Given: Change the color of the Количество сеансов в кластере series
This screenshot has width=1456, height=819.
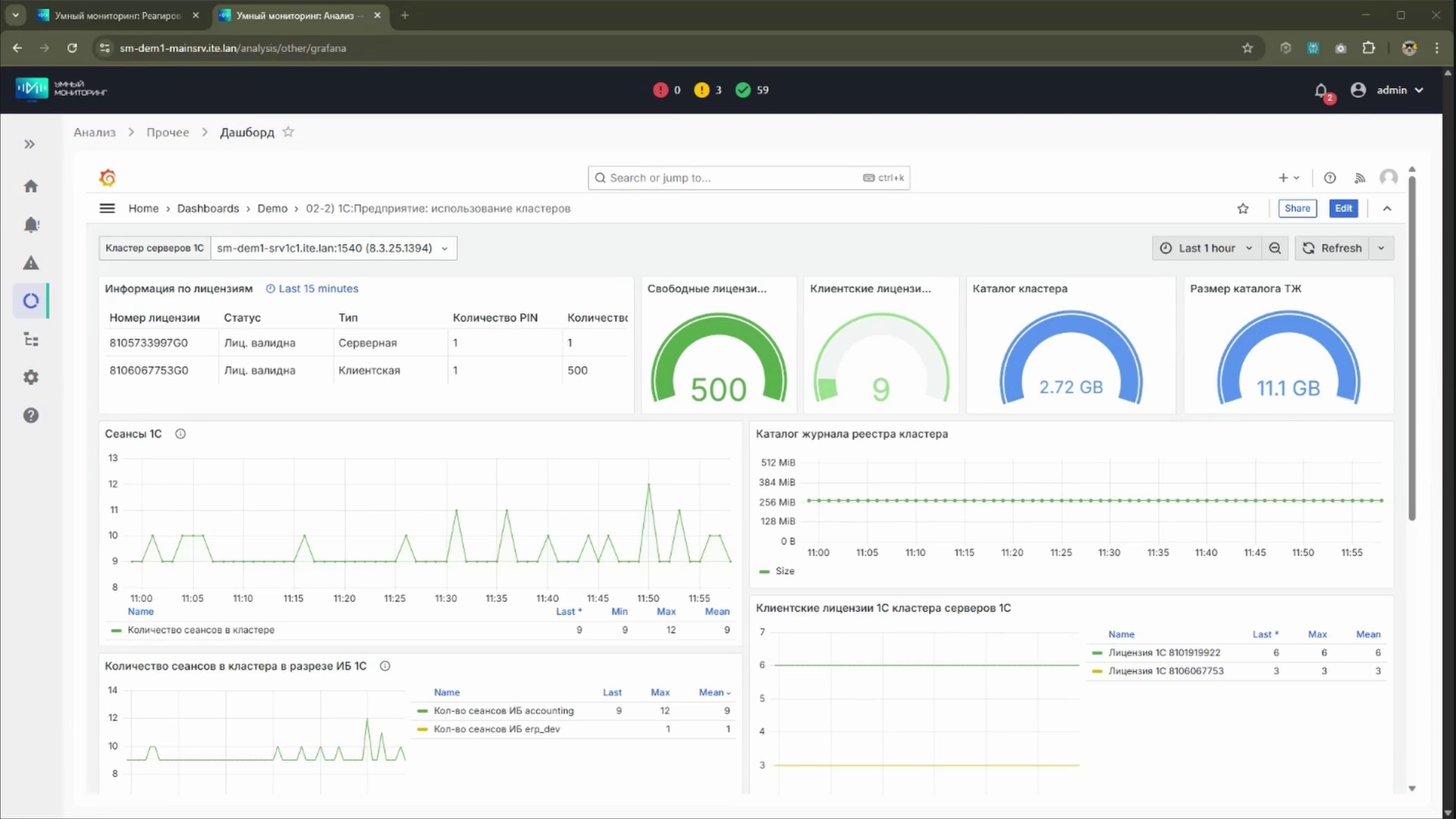Looking at the screenshot, I should [116, 630].
